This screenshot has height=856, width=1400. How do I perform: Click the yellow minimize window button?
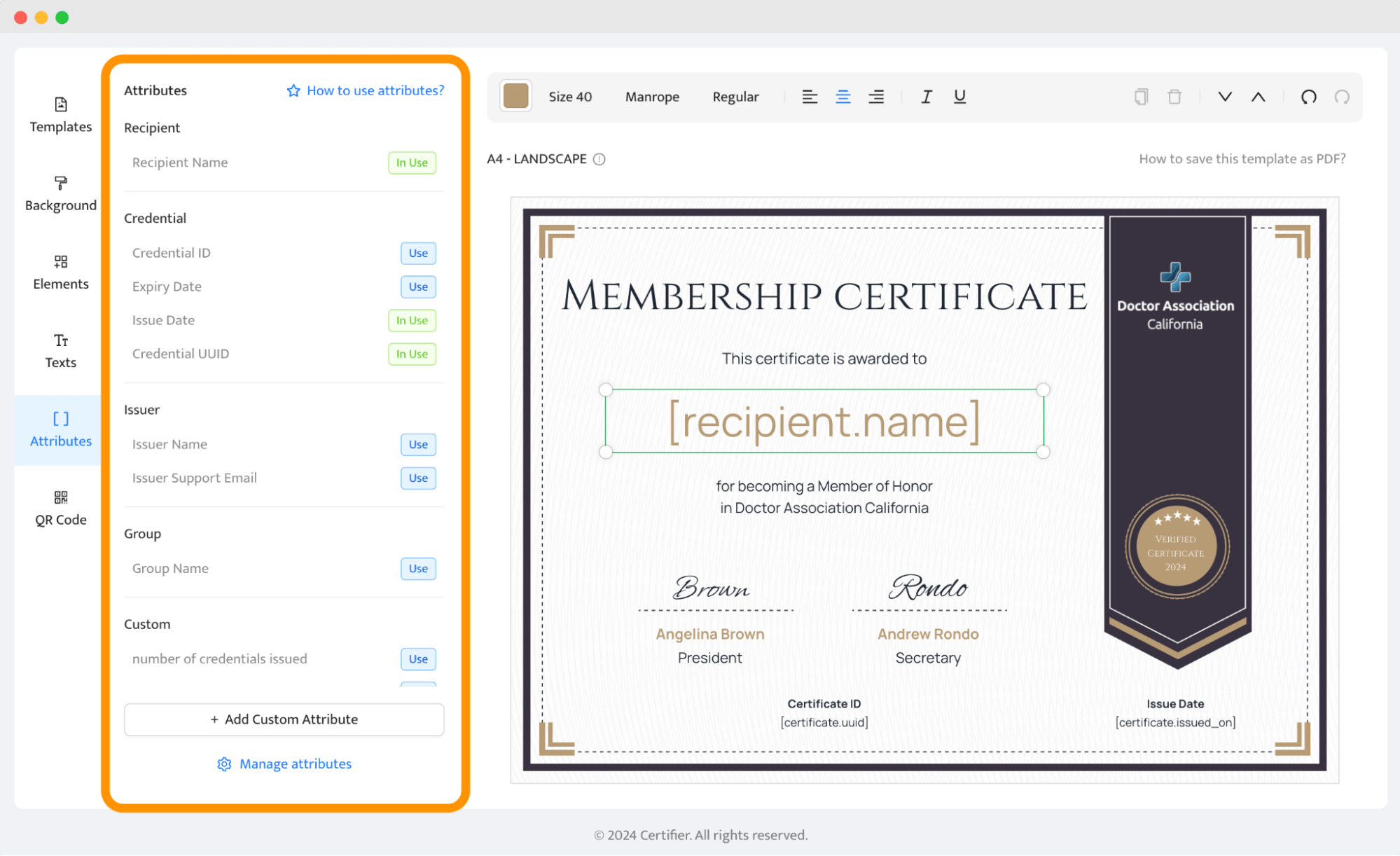pos(41,18)
